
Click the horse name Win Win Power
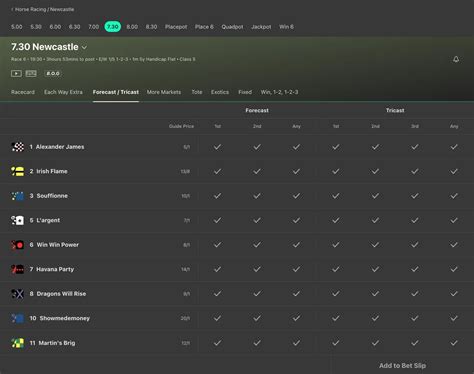pyautogui.click(x=58, y=245)
